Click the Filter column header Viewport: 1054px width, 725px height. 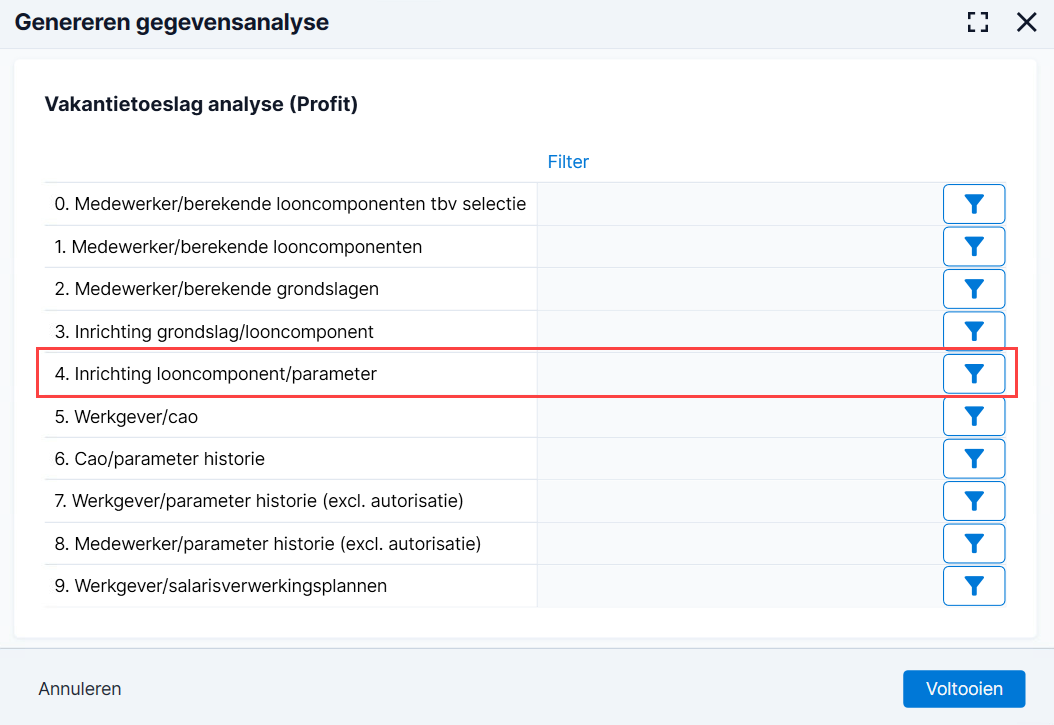click(568, 162)
